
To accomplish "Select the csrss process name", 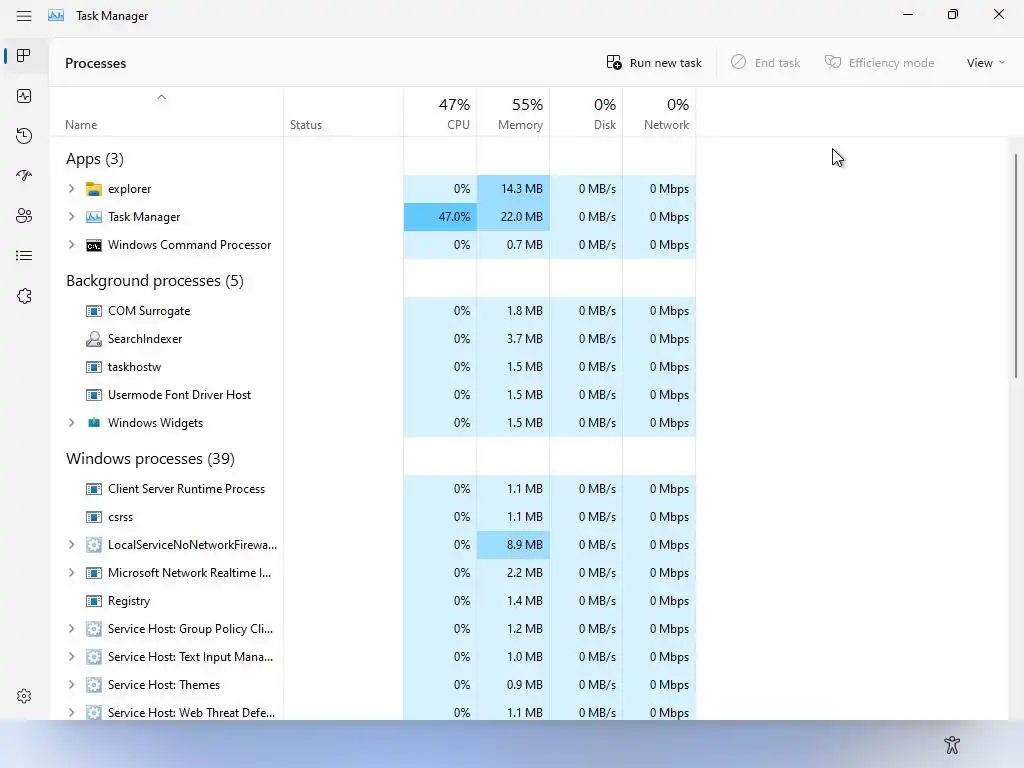I will [x=120, y=517].
